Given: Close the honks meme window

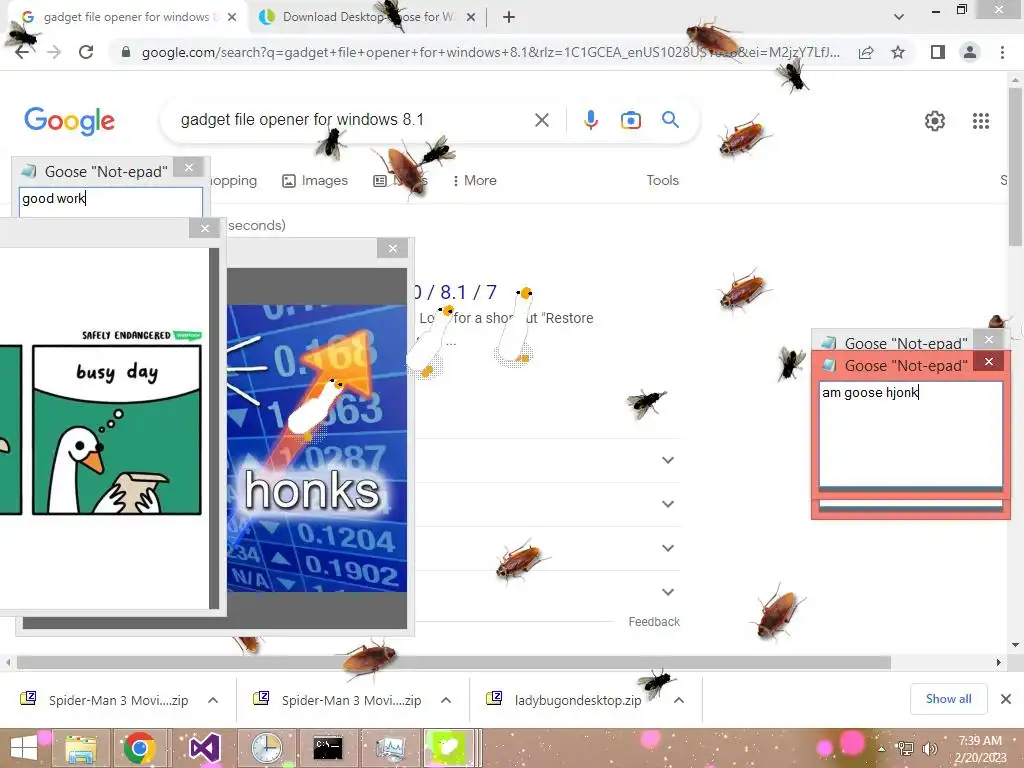Looking at the screenshot, I should tap(392, 248).
